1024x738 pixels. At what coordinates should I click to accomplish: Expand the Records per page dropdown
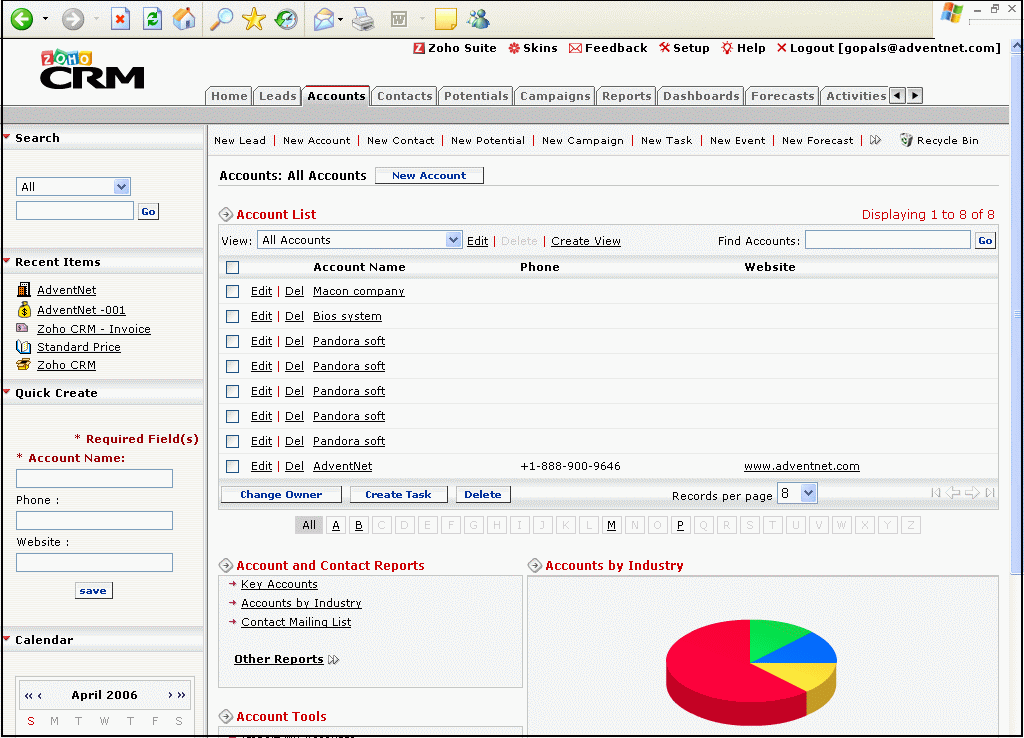tap(797, 494)
